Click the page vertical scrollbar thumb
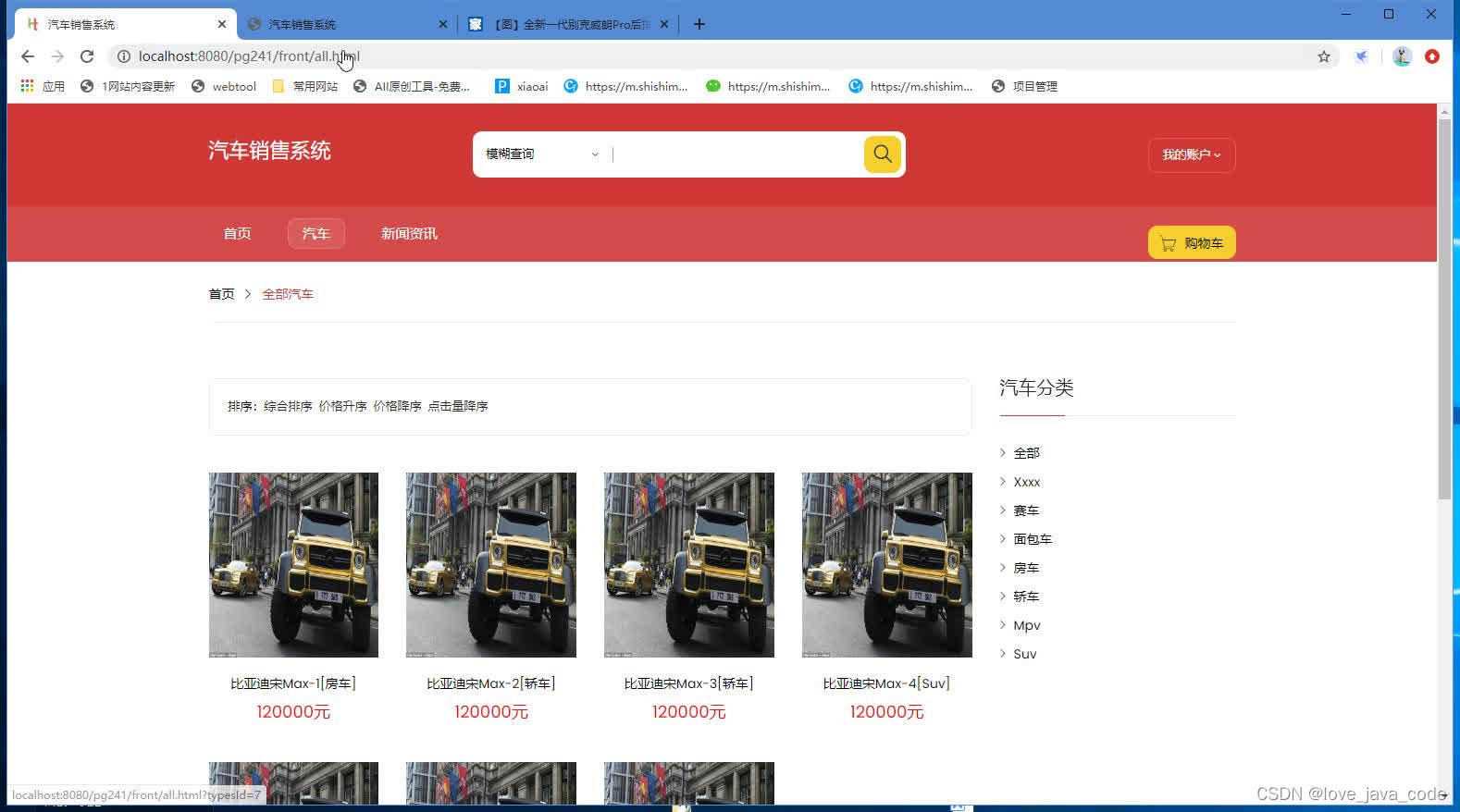 click(1444, 310)
